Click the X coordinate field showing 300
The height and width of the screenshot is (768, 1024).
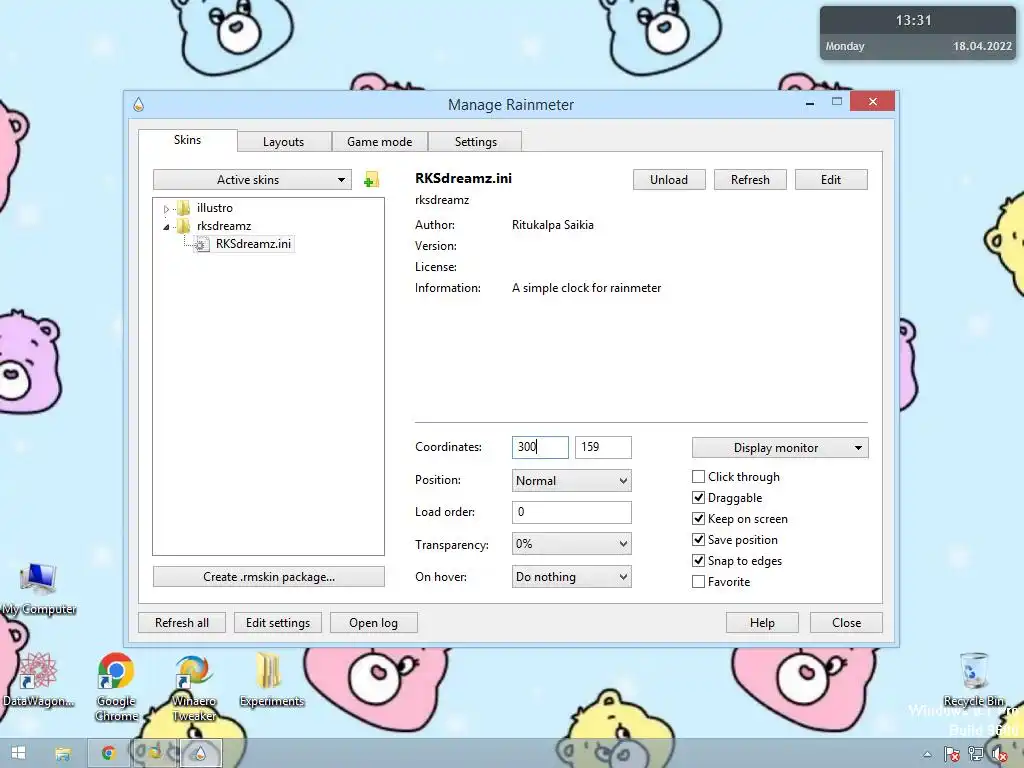[540, 447]
